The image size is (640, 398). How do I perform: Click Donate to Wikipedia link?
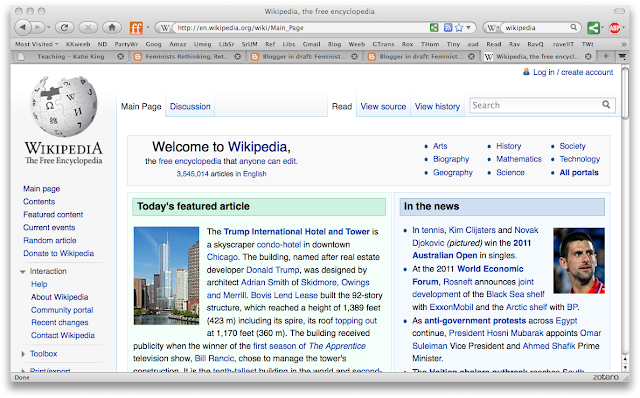pyautogui.click(x=58, y=253)
